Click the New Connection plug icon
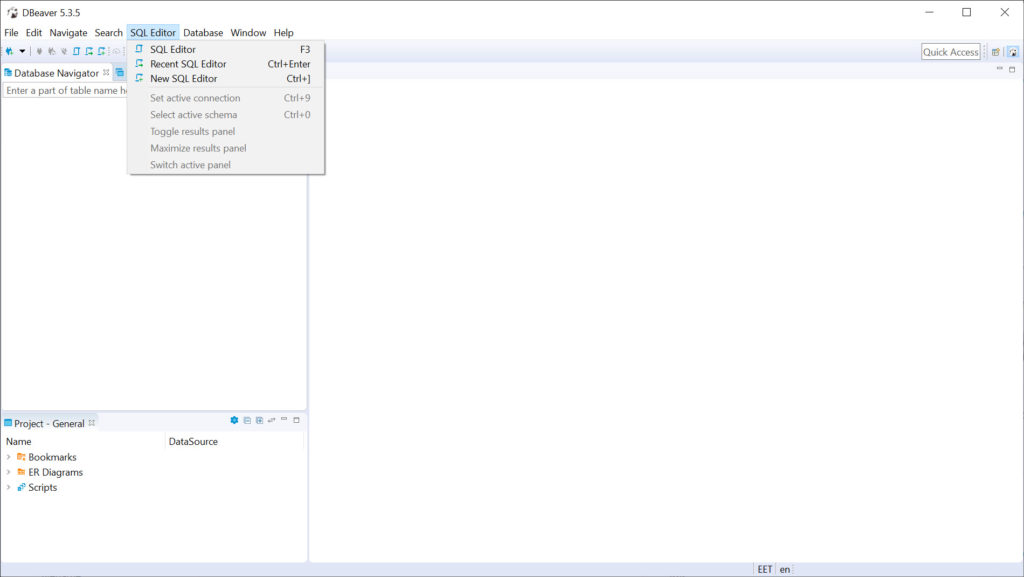1024x577 pixels. (9, 51)
